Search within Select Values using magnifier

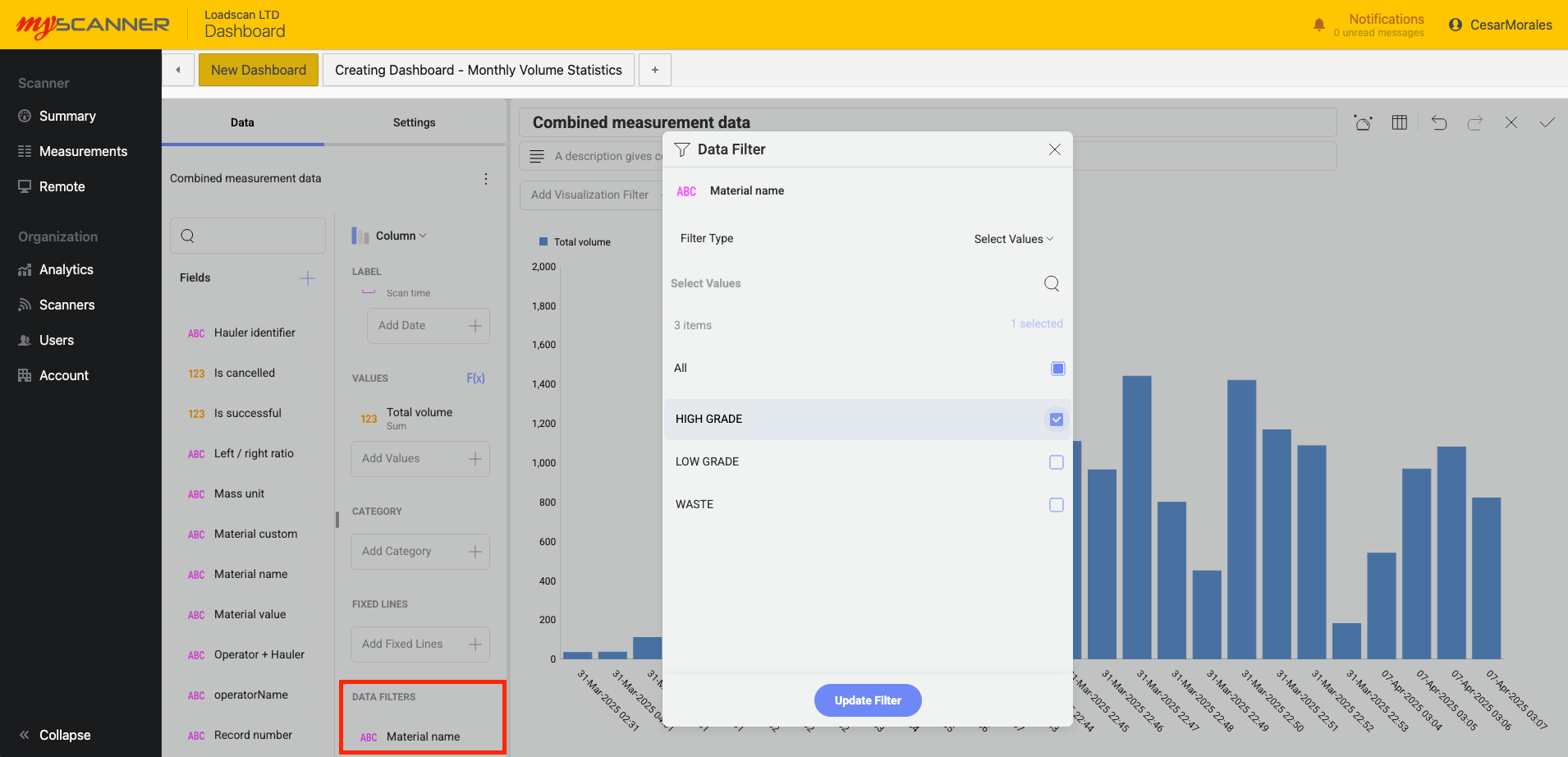click(x=1052, y=283)
